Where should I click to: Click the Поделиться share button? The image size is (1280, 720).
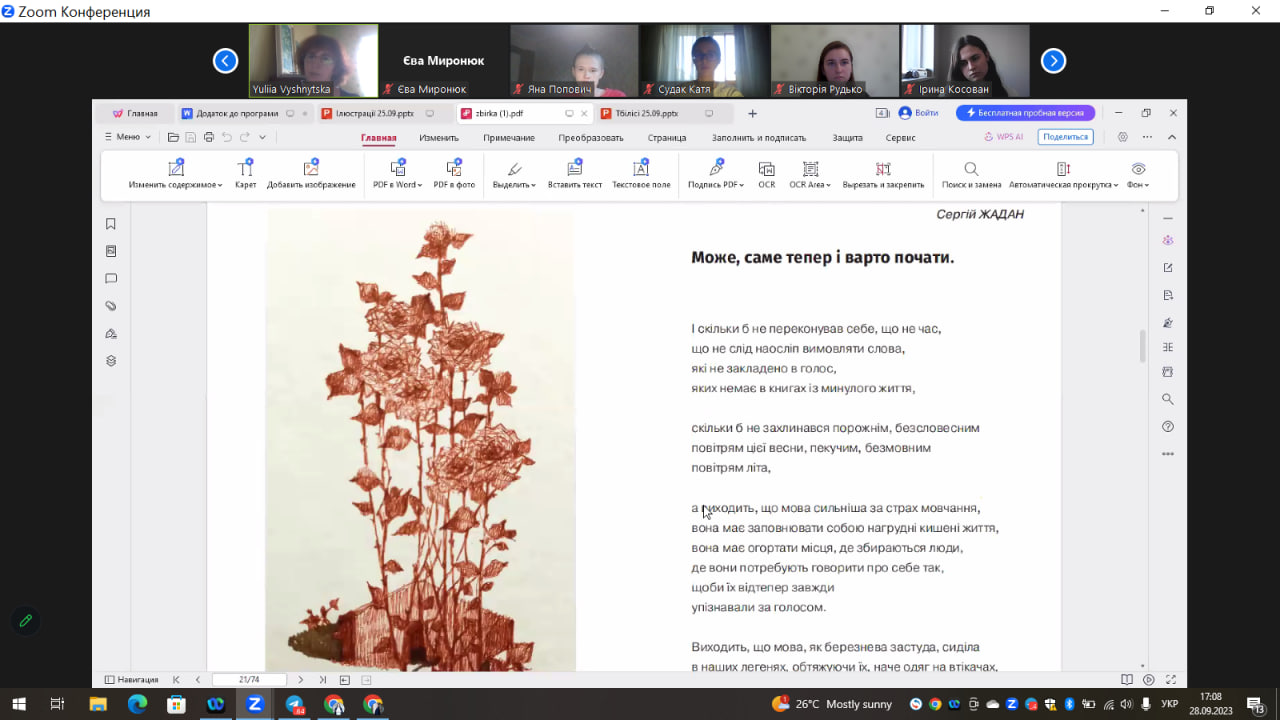[x=1065, y=137]
